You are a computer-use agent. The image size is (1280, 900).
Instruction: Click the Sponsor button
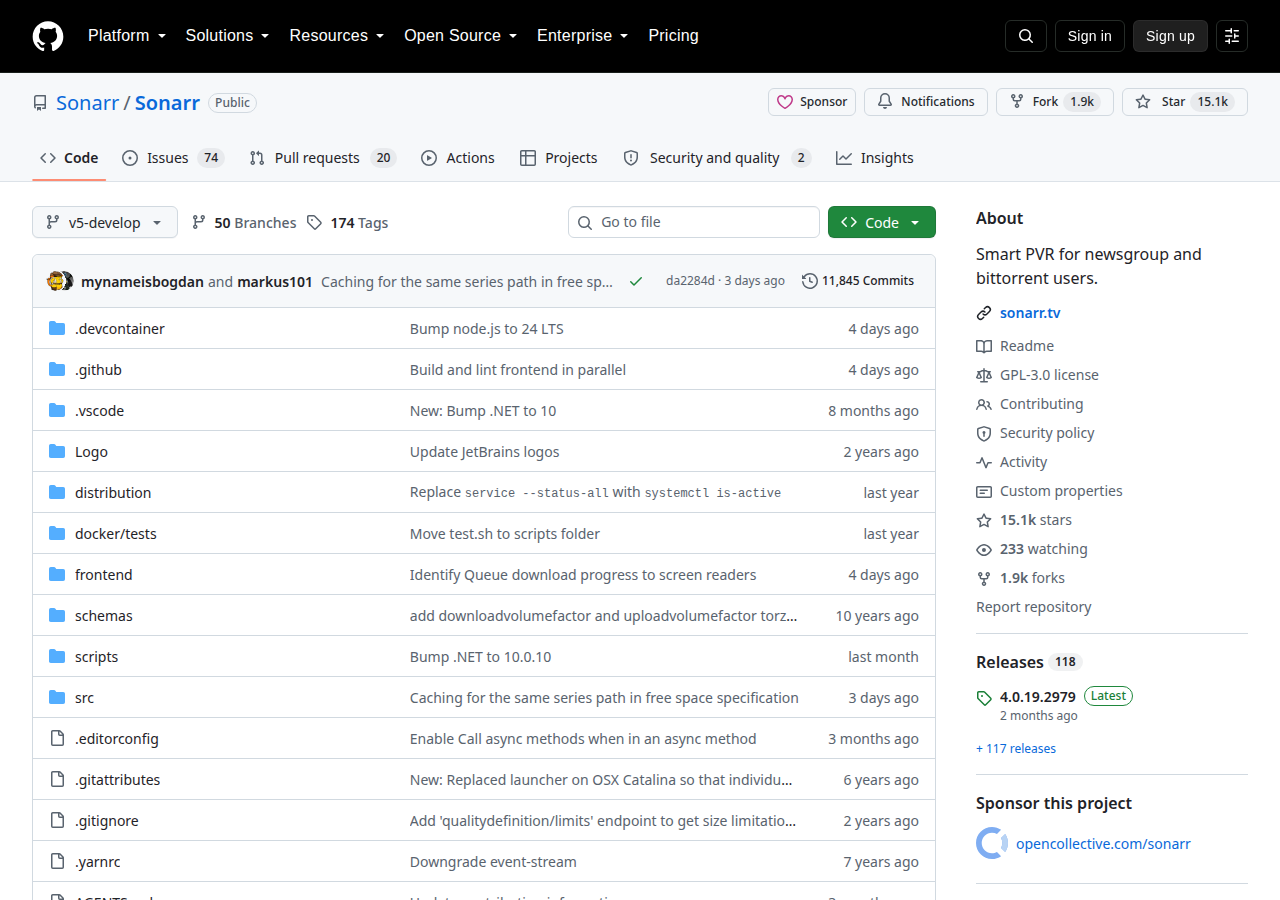(812, 102)
